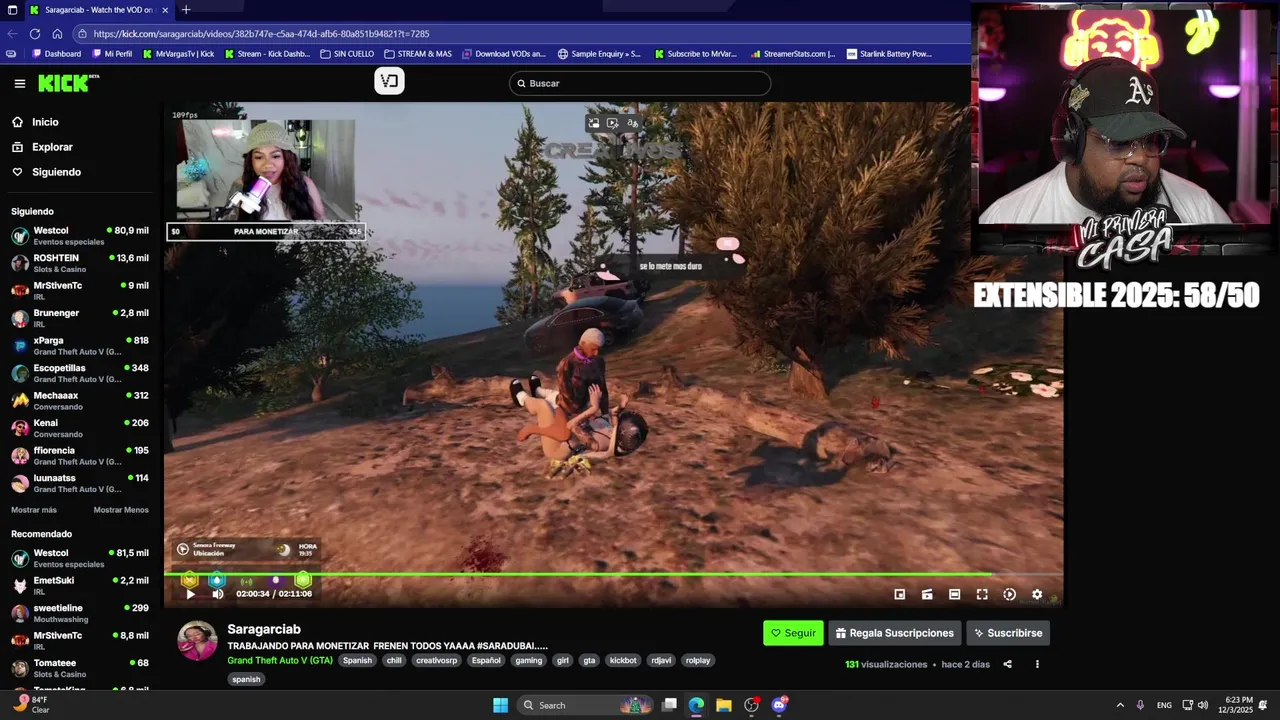
Task: Open video settings gear
Action: (x=1037, y=594)
